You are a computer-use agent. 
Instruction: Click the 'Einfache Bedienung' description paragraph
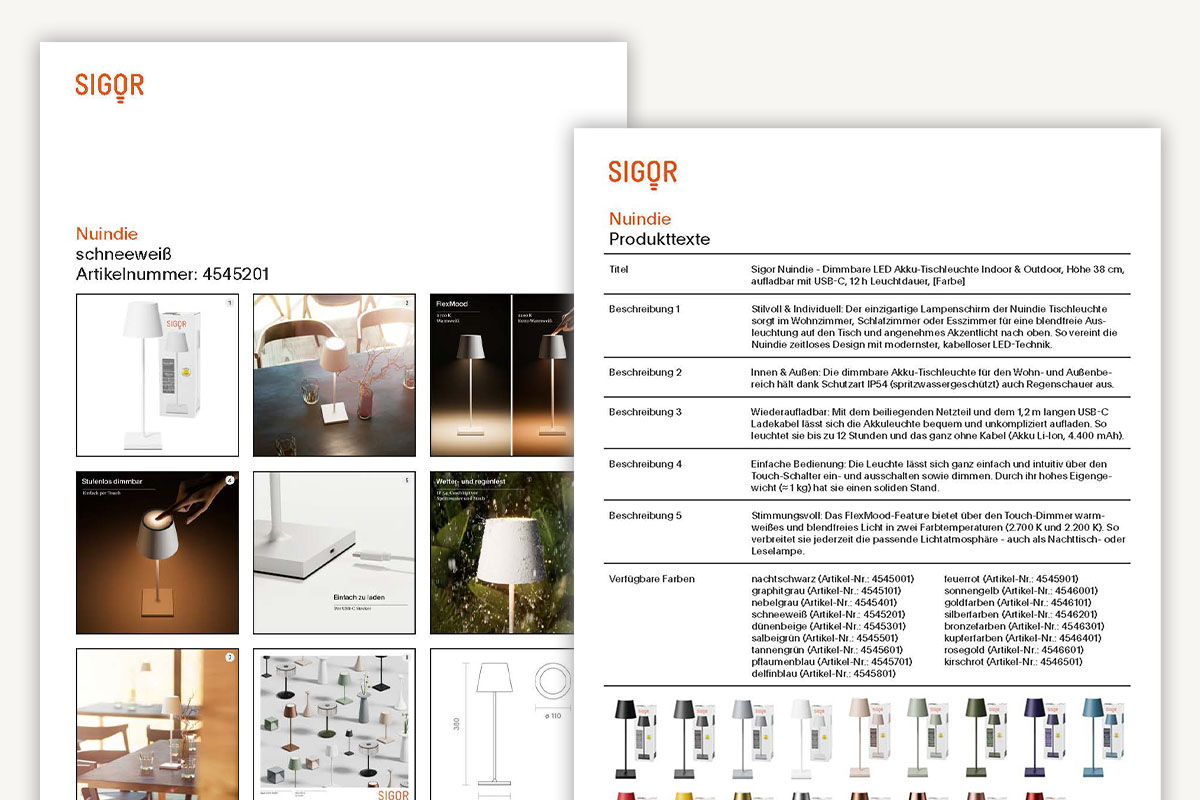pyautogui.click(x=929, y=475)
